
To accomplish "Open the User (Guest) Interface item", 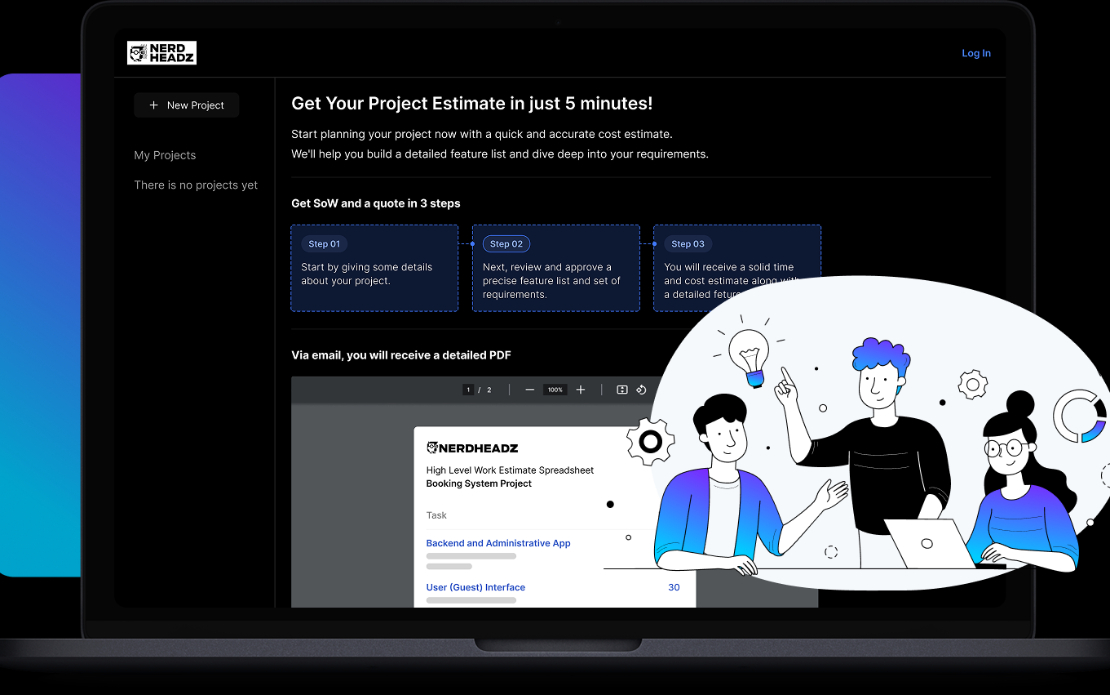I will tap(475, 587).
